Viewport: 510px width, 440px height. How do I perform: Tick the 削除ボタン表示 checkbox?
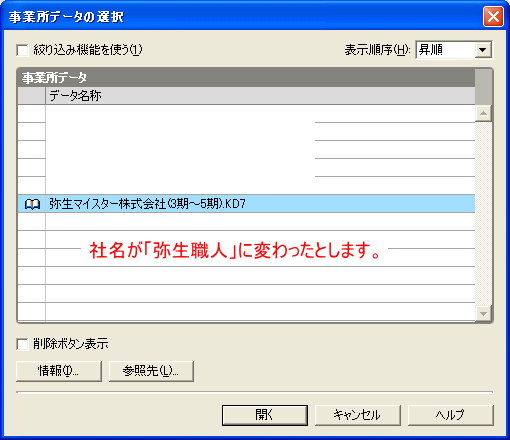[22, 344]
